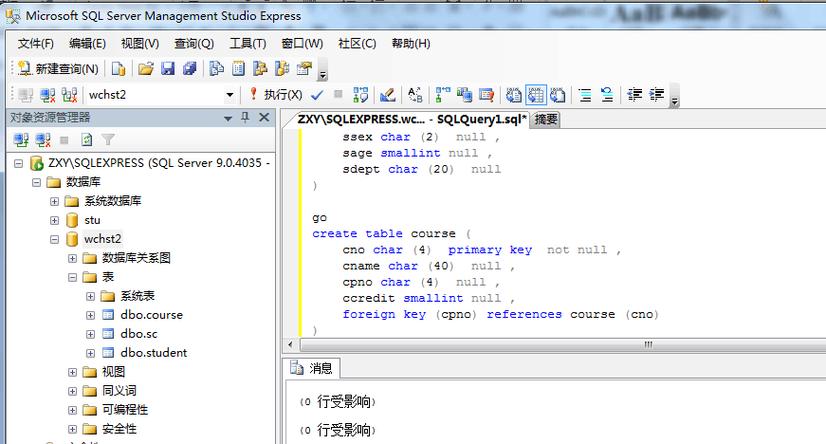The width and height of the screenshot is (826, 444).
Task: Toggle Results to Text mode
Action: 514,95
